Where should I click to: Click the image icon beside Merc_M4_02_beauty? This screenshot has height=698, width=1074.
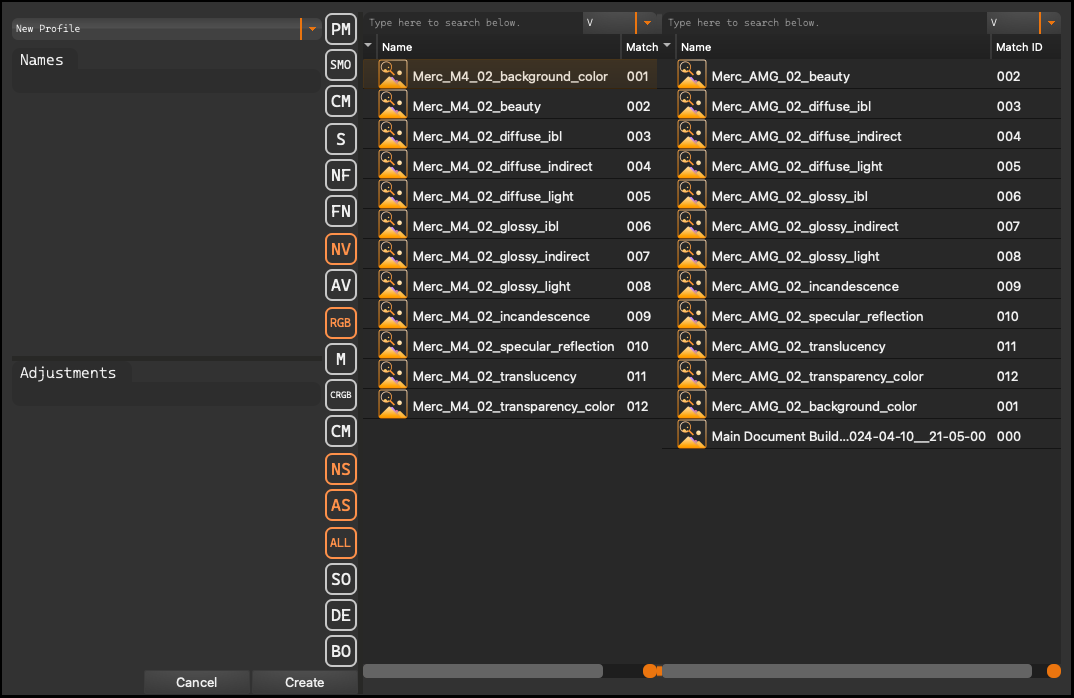[x=392, y=105]
